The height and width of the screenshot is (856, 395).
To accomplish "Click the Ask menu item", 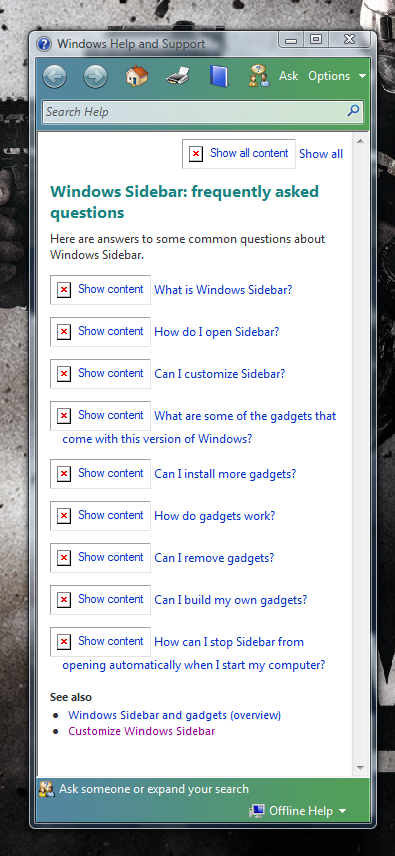I will point(289,76).
